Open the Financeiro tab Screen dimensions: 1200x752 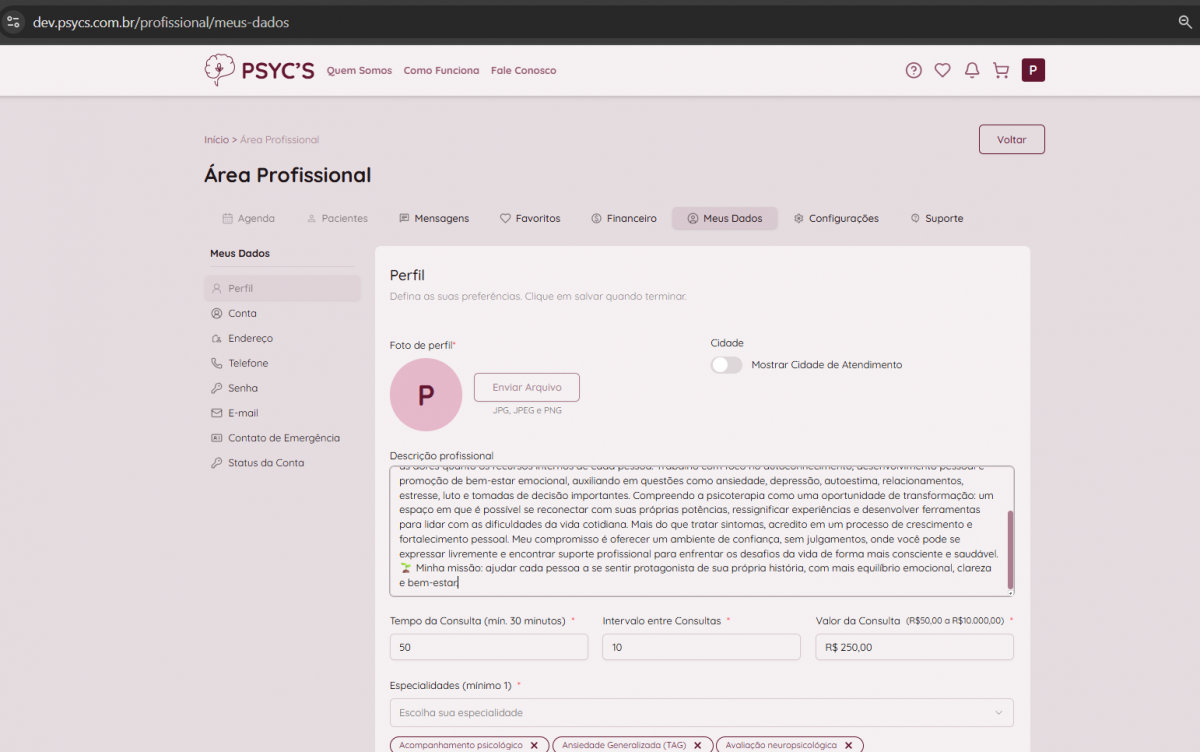point(623,218)
